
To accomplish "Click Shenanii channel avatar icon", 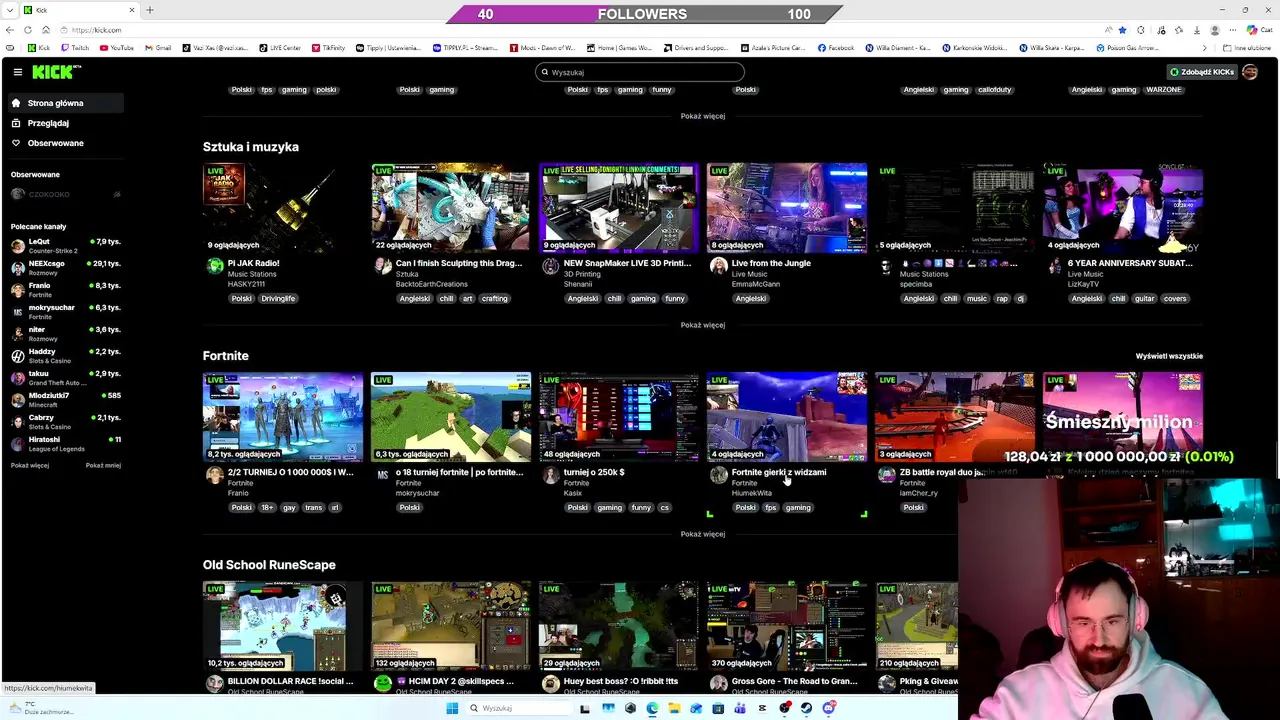I will click(x=551, y=266).
